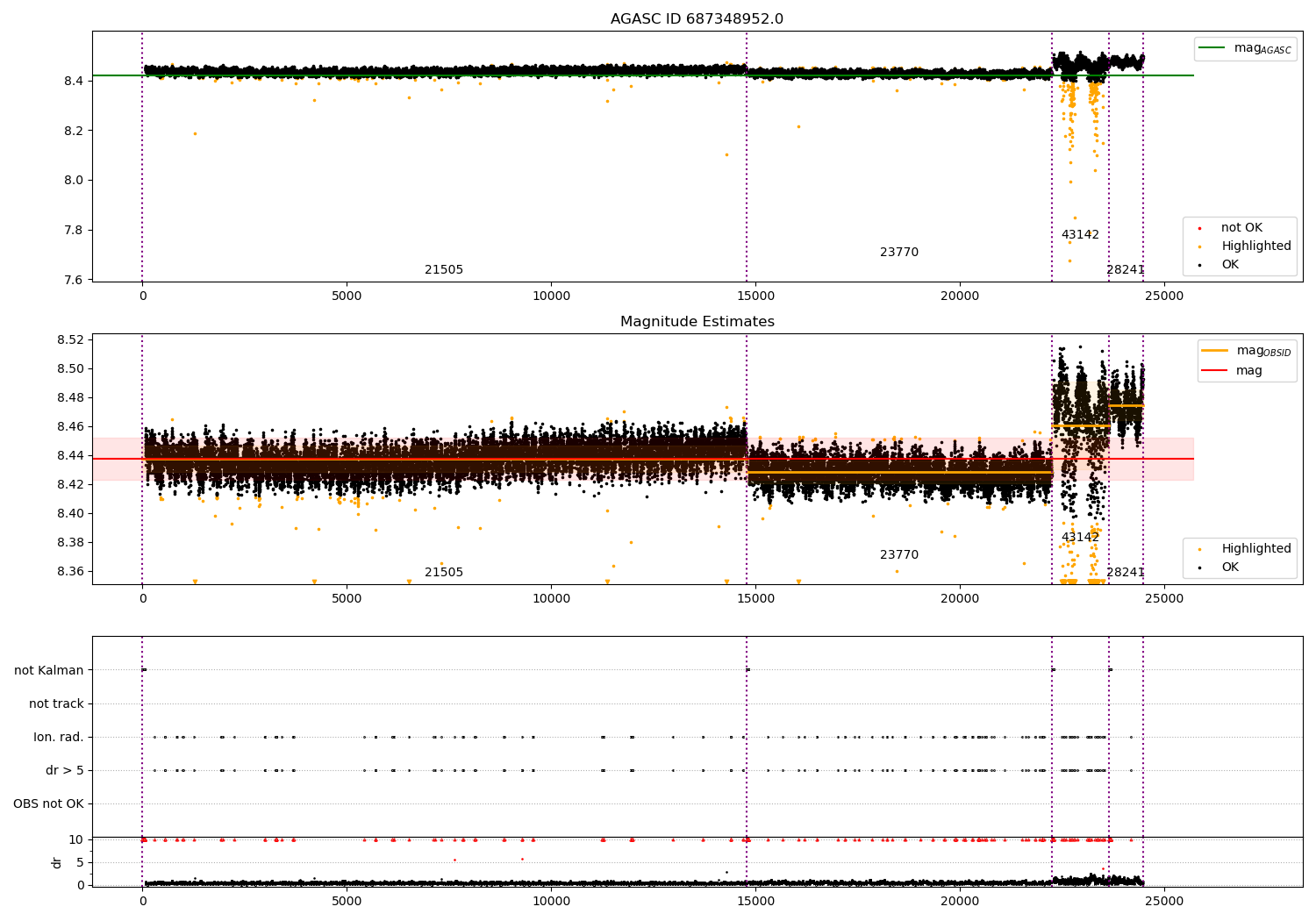Click the "Ion. rad." axis label
The width and height of the screenshot is (1316, 921).
tap(59, 738)
